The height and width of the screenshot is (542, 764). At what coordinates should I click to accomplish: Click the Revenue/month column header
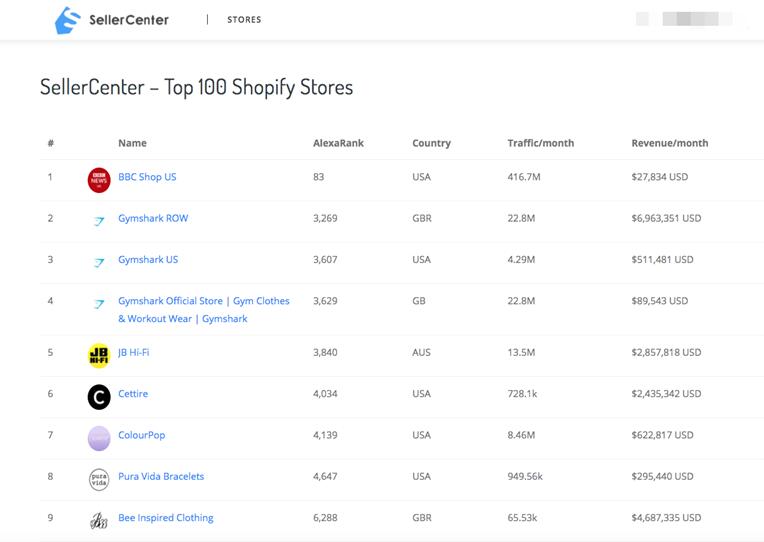(x=669, y=143)
